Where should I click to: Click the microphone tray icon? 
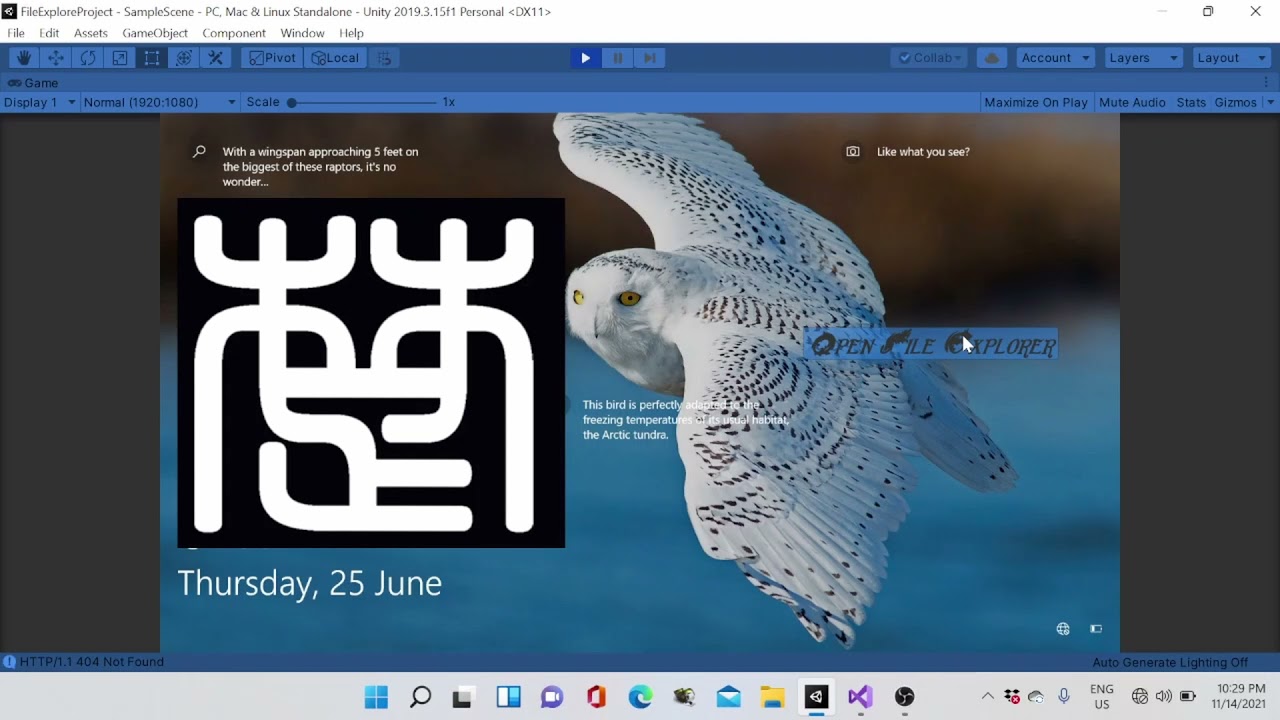pyautogui.click(x=1064, y=696)
